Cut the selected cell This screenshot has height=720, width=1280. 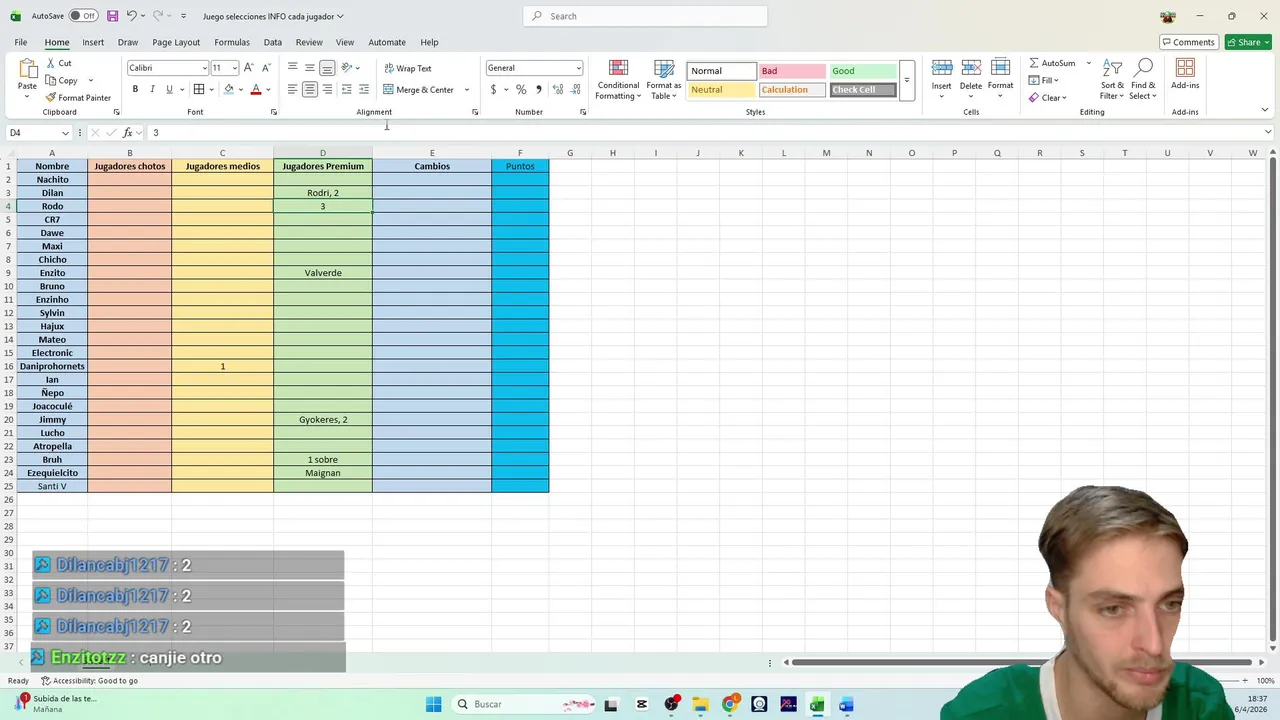(x=58, y=63)
